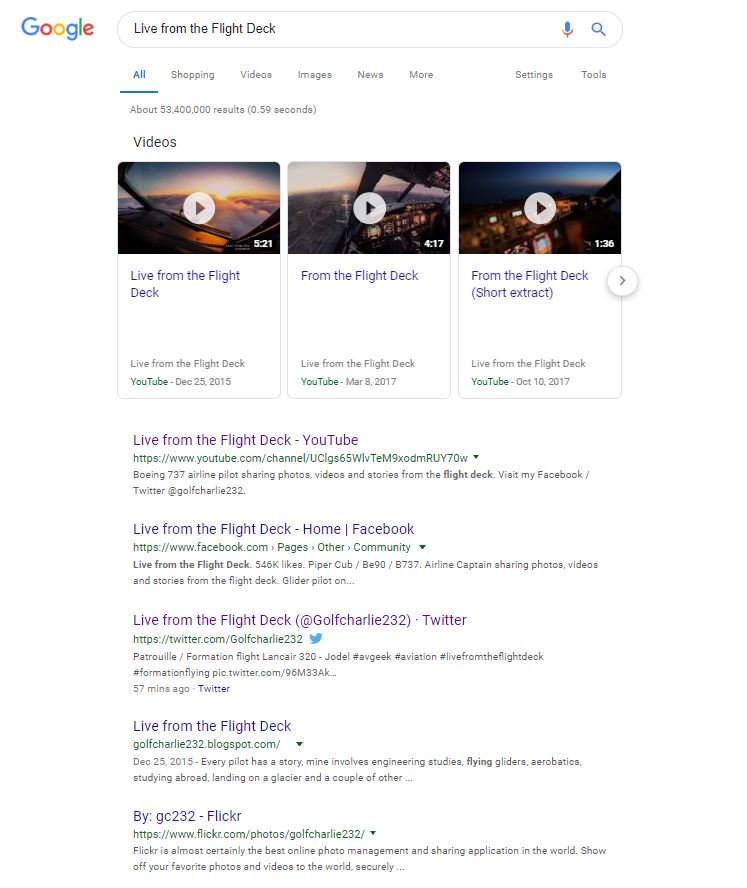This screenshot has height=888, width=747.
Task: Click the youtube.com channel URL text
Action: pyautogui.click(x=300, y=458)
